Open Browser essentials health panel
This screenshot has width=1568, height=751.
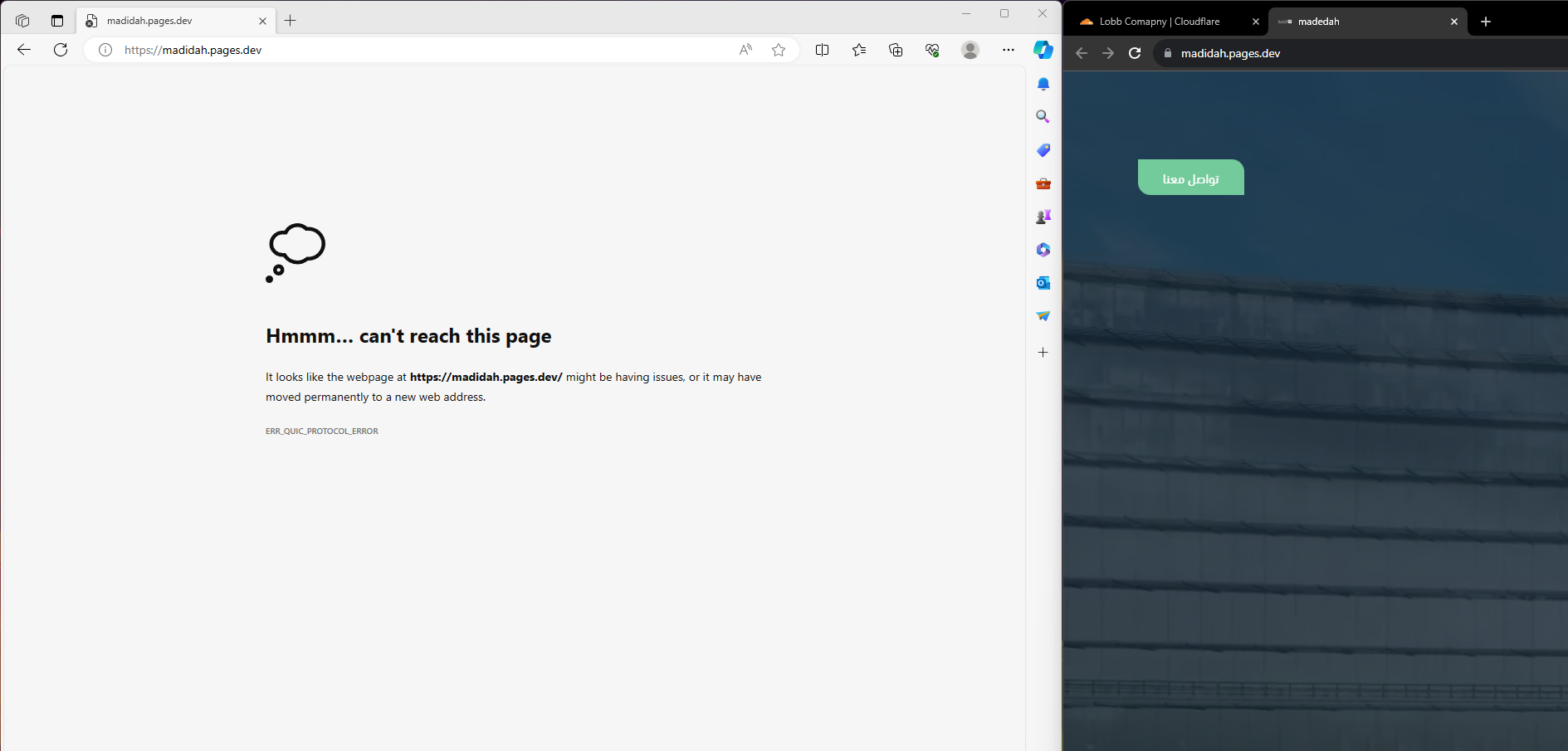point(932,50)
